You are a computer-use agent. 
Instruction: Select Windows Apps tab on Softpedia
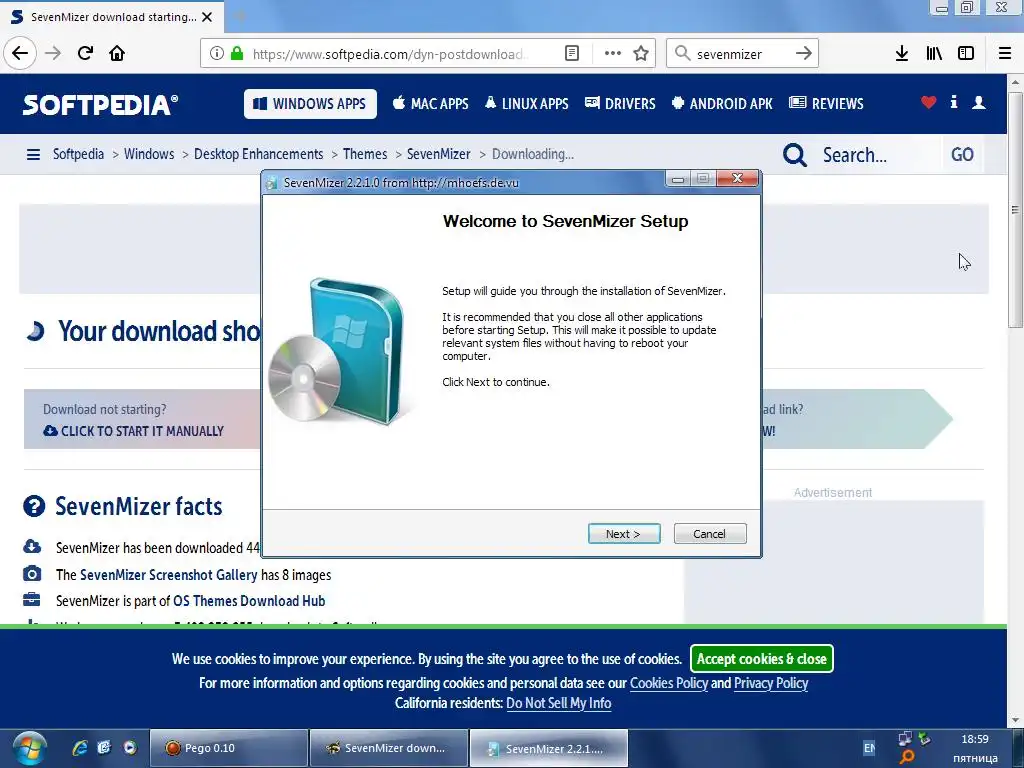(310, 104)
